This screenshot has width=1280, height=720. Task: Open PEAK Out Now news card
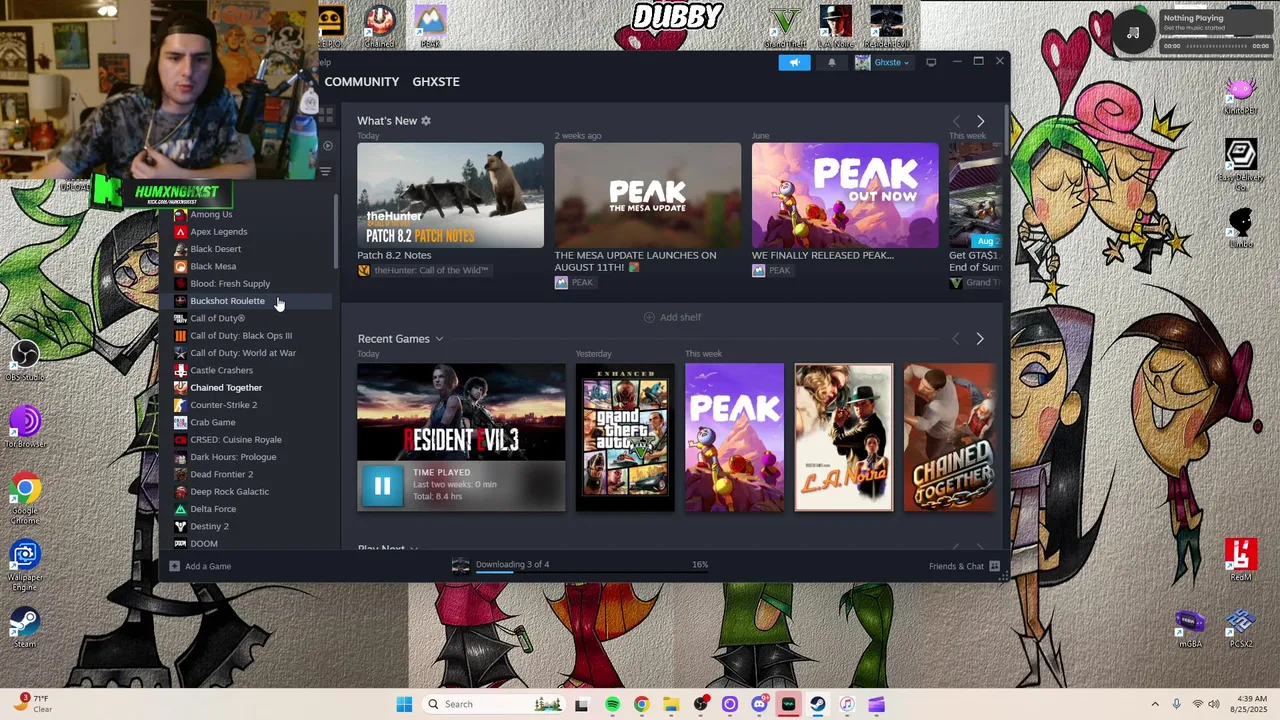click(845, 195)
